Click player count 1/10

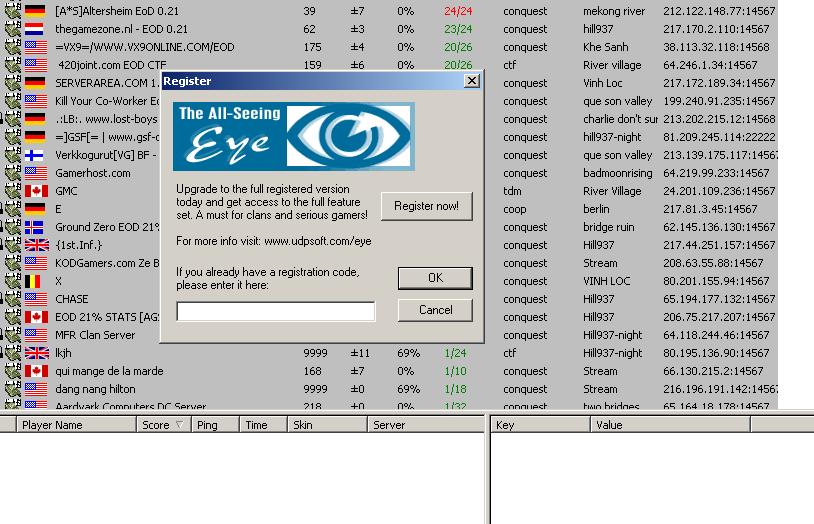[455, 371]
